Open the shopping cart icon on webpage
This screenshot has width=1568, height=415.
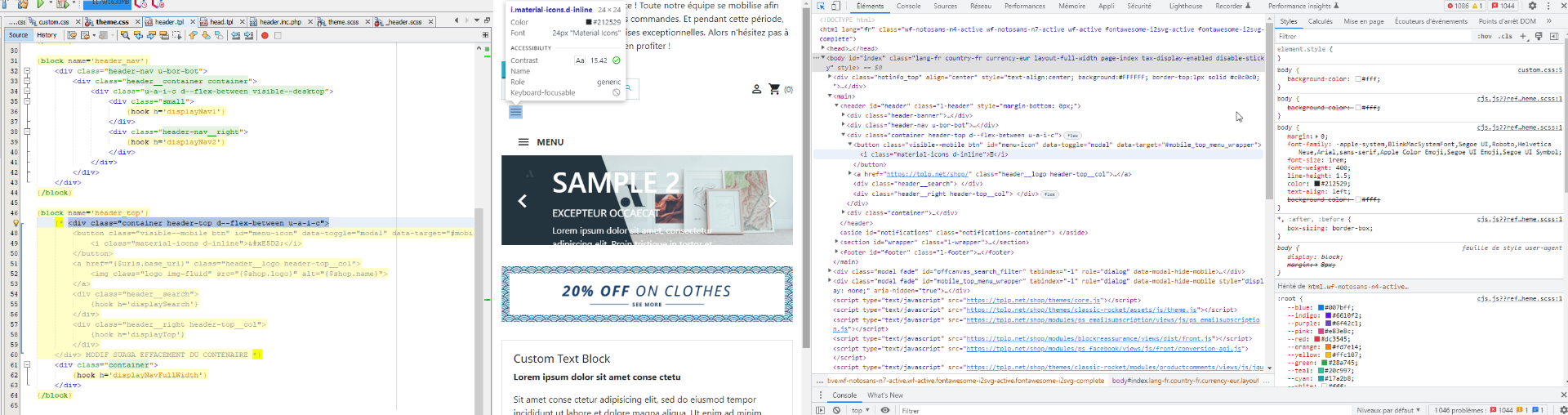[x=774, y=89]
